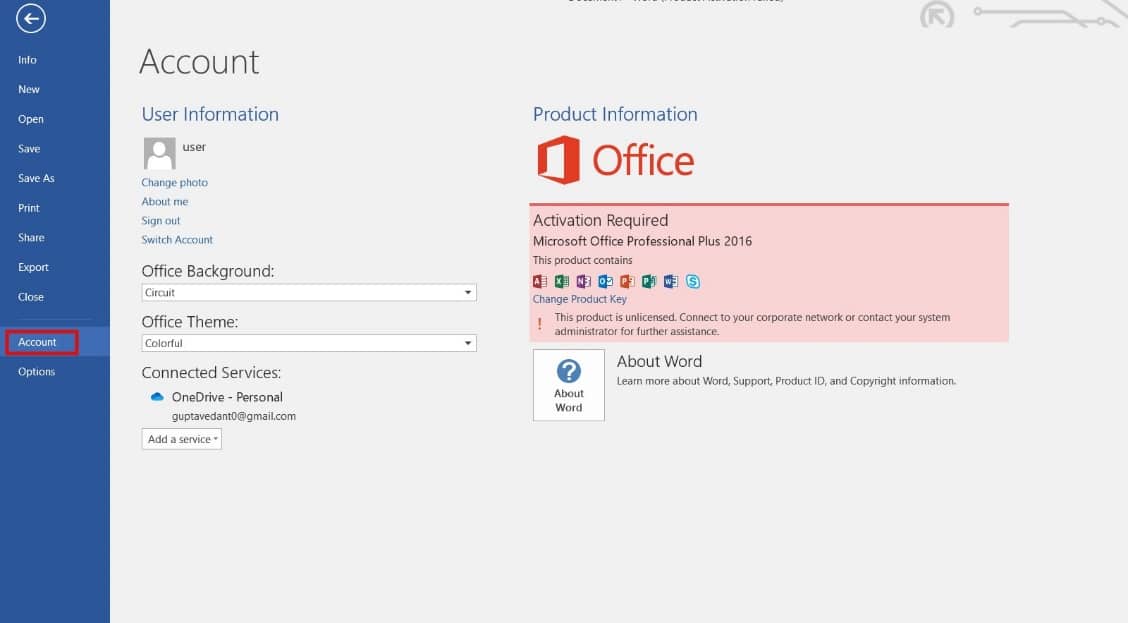The image size is (1128, 623).
Task: Click the Sign out link
Action: (x=160, y=221)
